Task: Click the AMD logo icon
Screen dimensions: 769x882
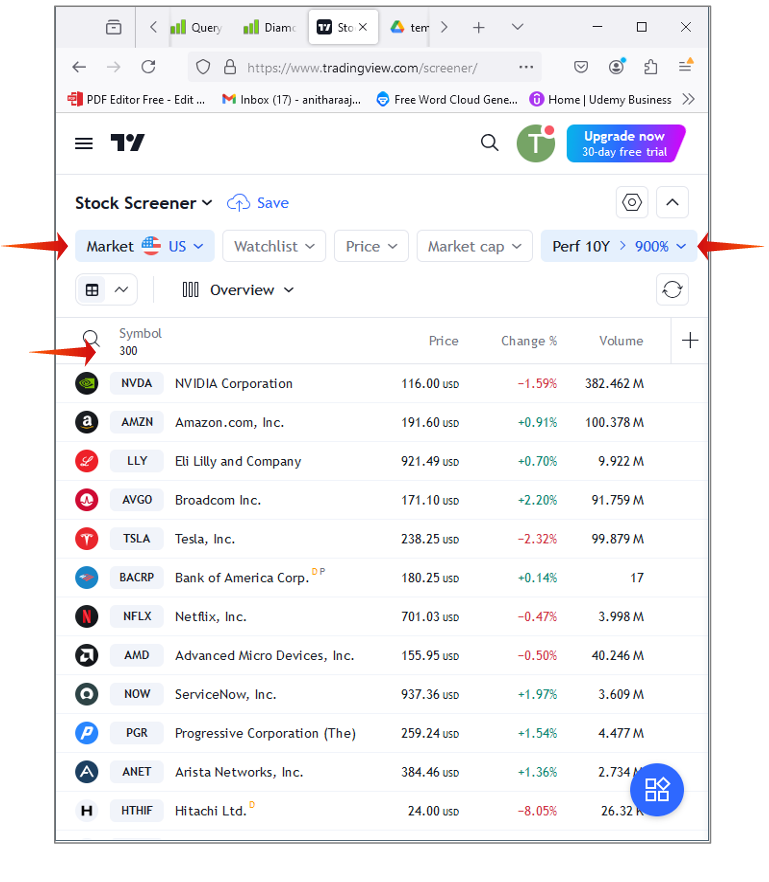Action: pos(87,655)
